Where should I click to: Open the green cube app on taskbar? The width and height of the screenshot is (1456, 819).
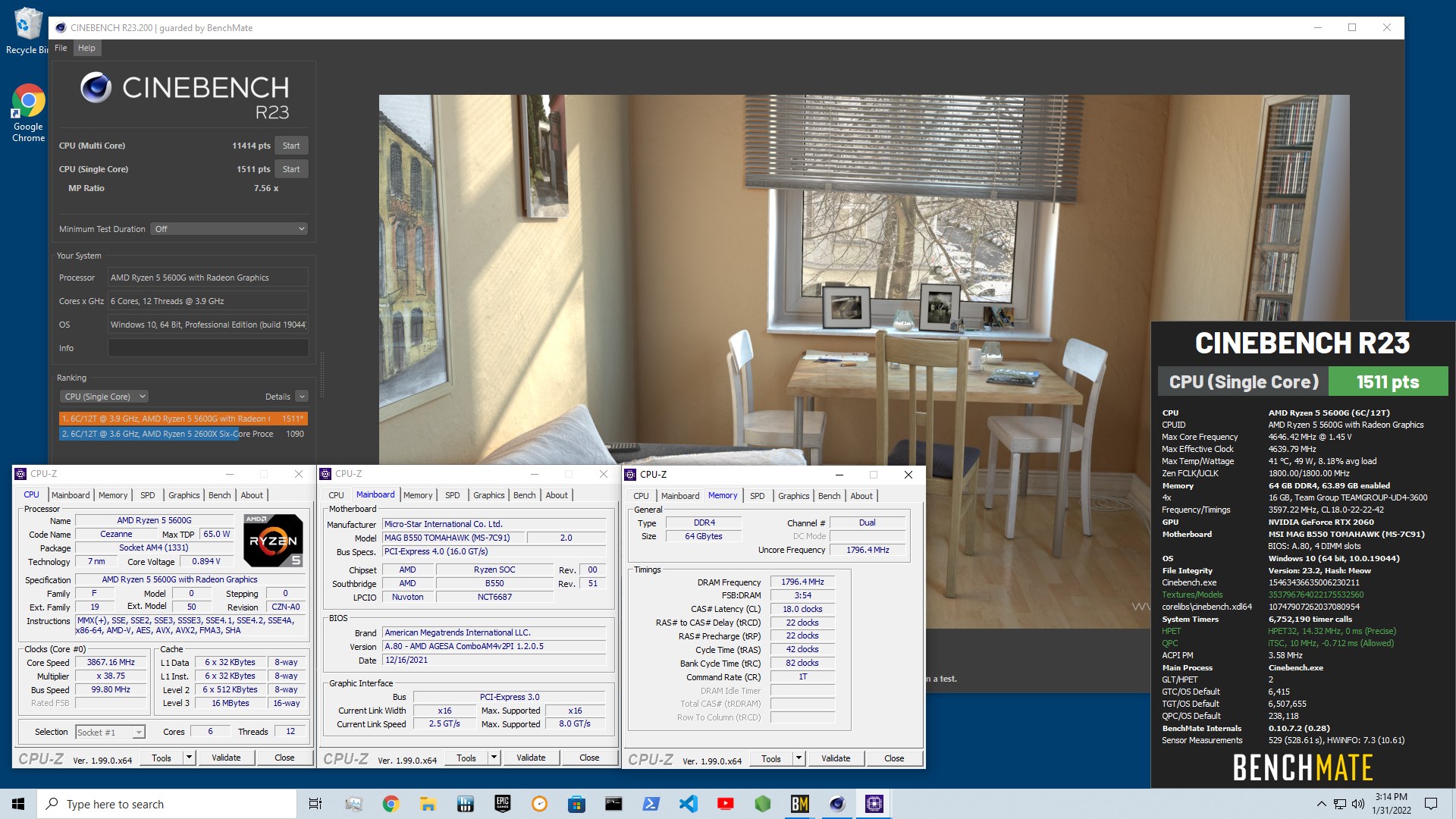[762, 804]
